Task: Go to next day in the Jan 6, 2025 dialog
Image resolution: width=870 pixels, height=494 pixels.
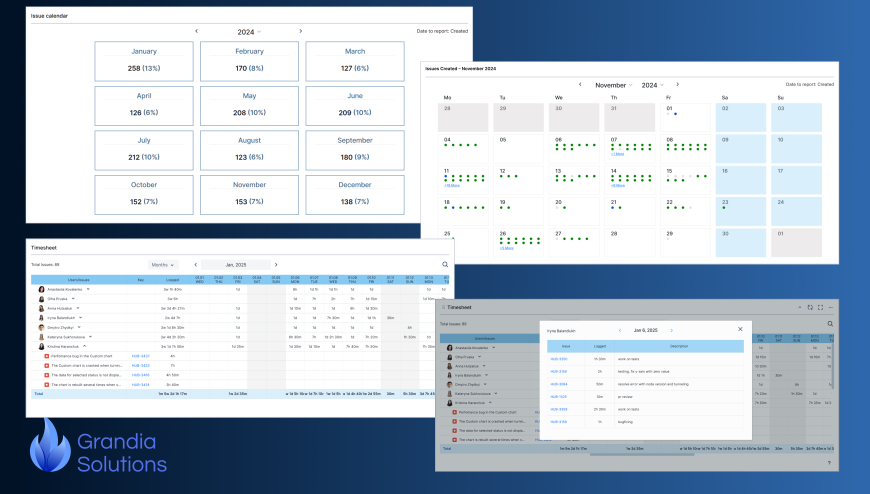Action: point(671,330)
